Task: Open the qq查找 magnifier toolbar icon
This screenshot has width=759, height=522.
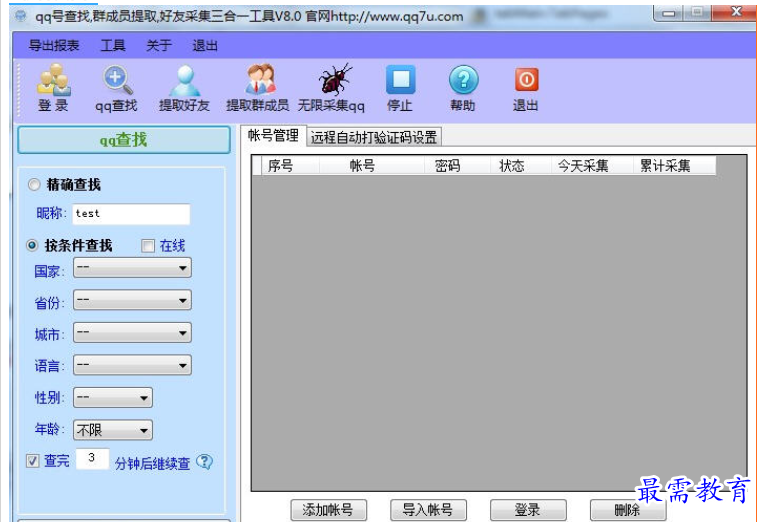Action: 116,80
